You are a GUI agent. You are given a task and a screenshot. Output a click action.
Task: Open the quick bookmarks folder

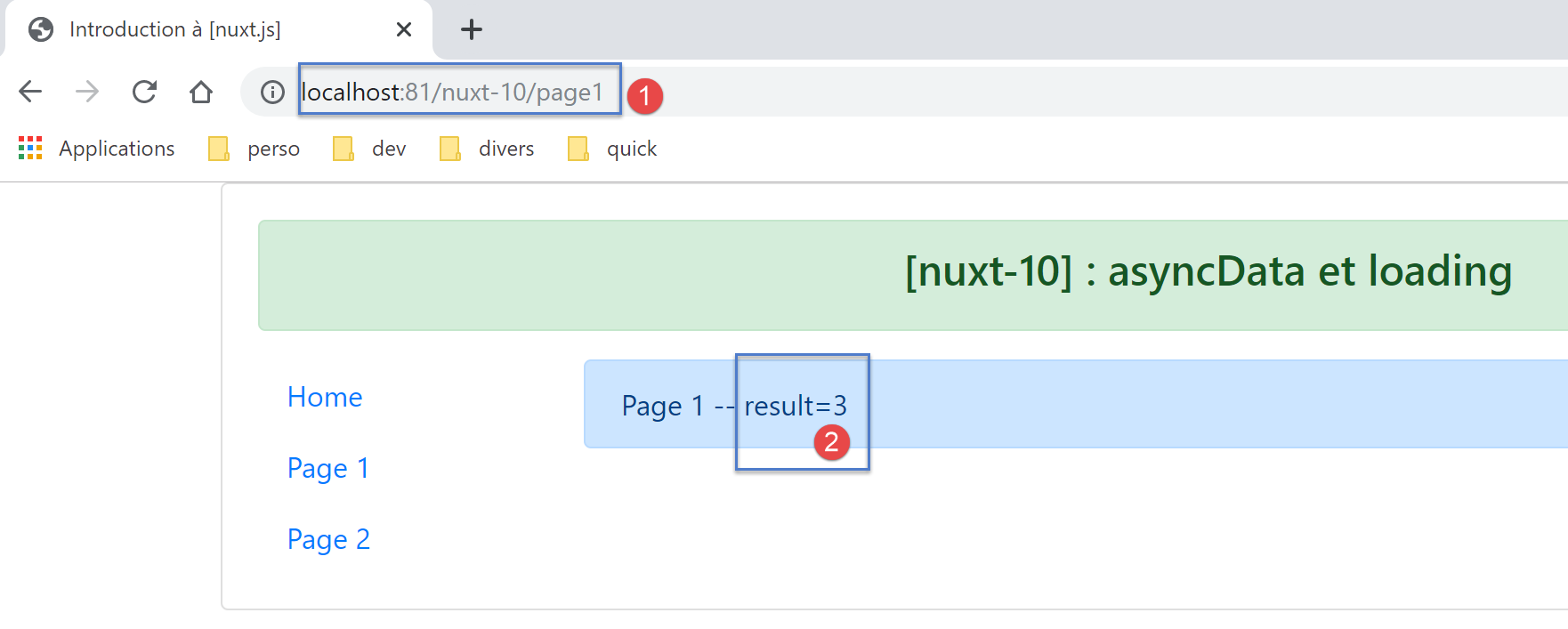pyautogui.click(x=613, y=149)
